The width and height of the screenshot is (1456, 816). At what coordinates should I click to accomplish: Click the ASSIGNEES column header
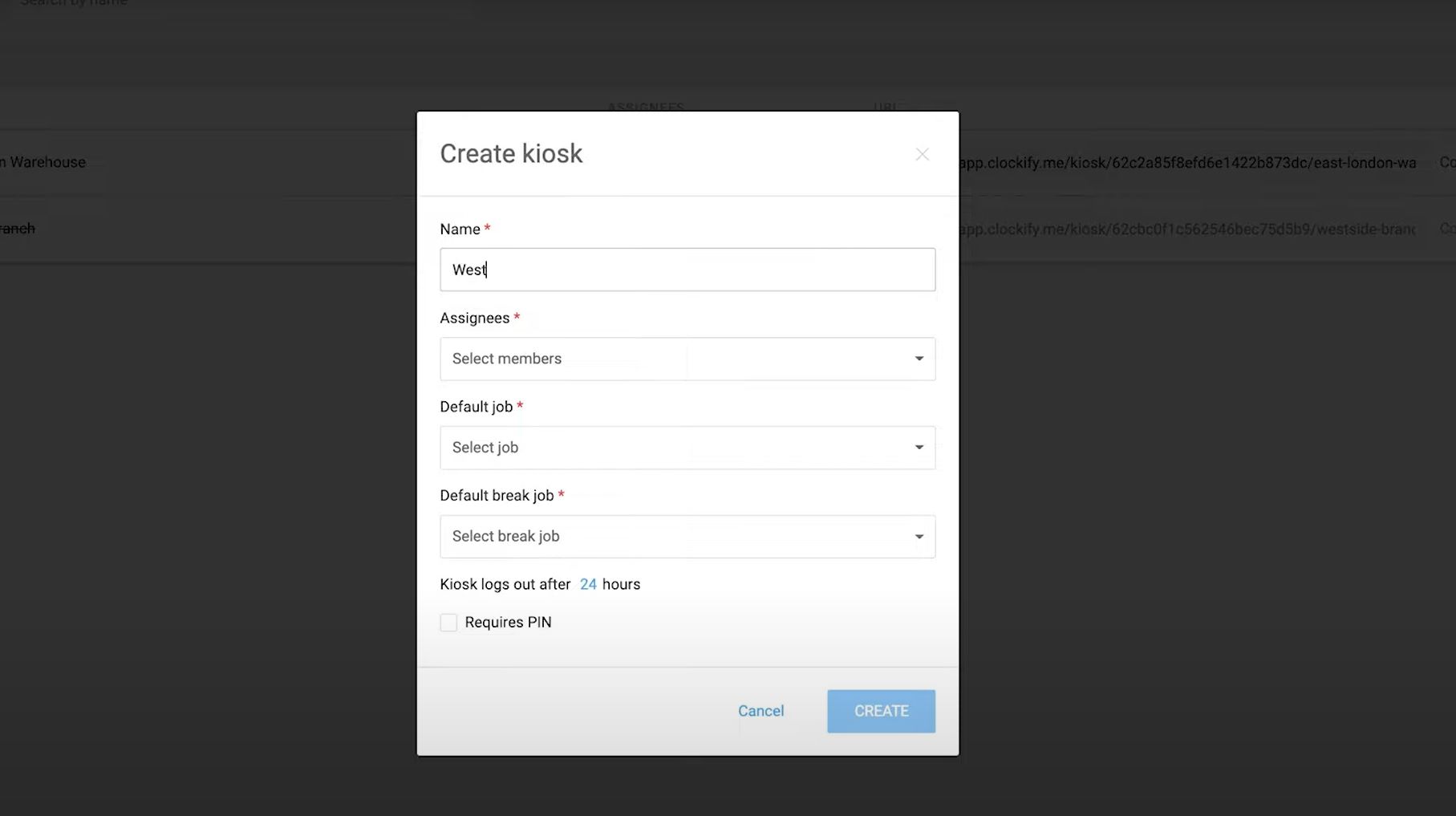coord(645,108)
